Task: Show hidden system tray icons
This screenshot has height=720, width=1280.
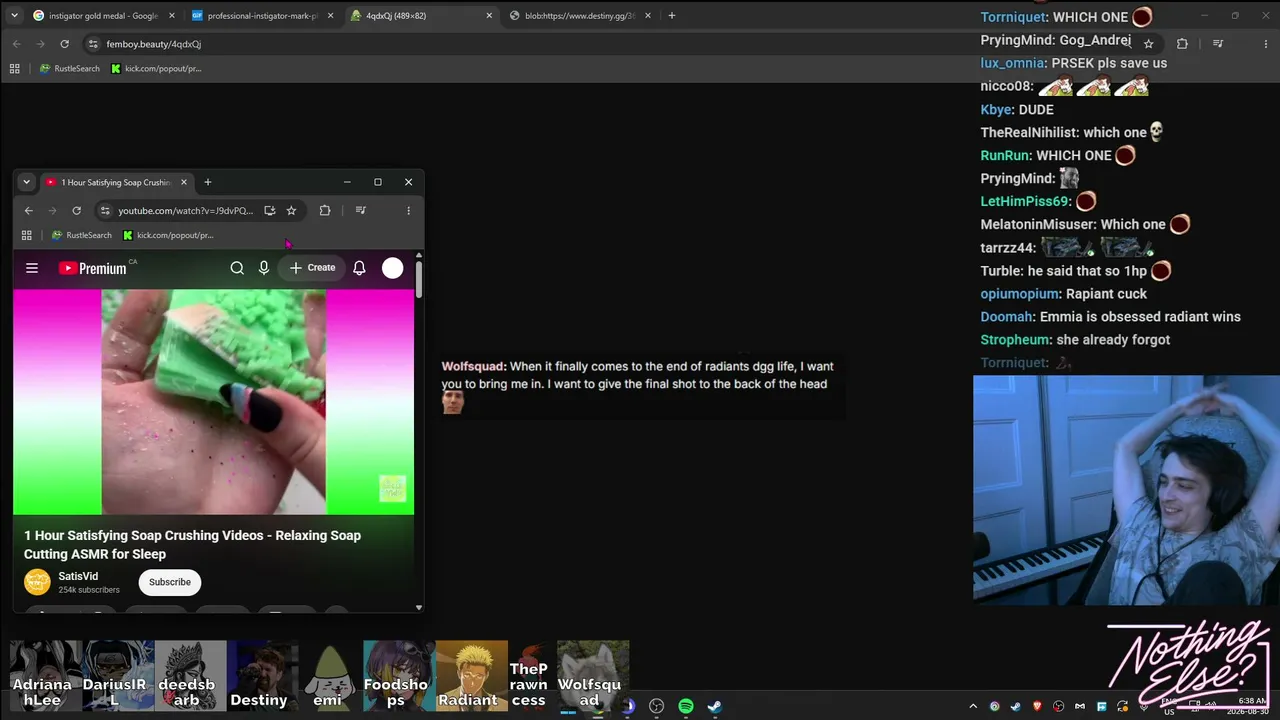Action: tap(973, 706)
